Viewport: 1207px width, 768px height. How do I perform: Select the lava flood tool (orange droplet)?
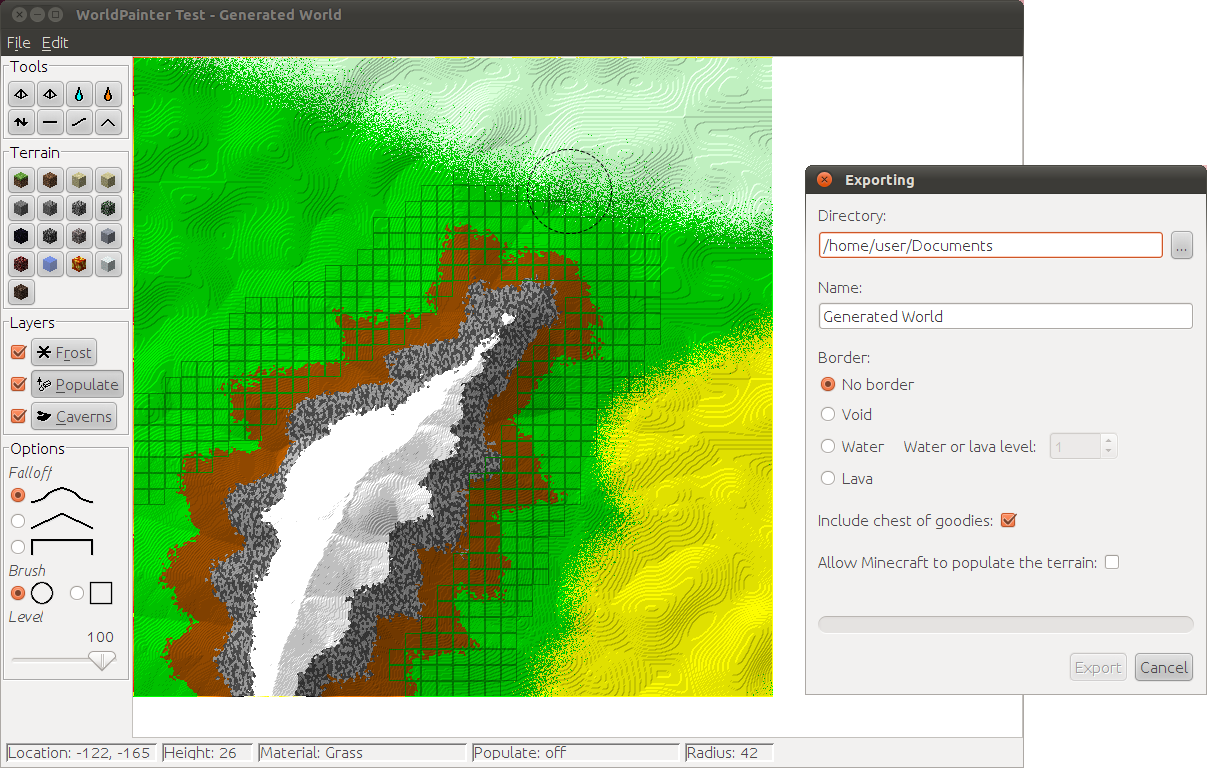(x=108, y=94)
